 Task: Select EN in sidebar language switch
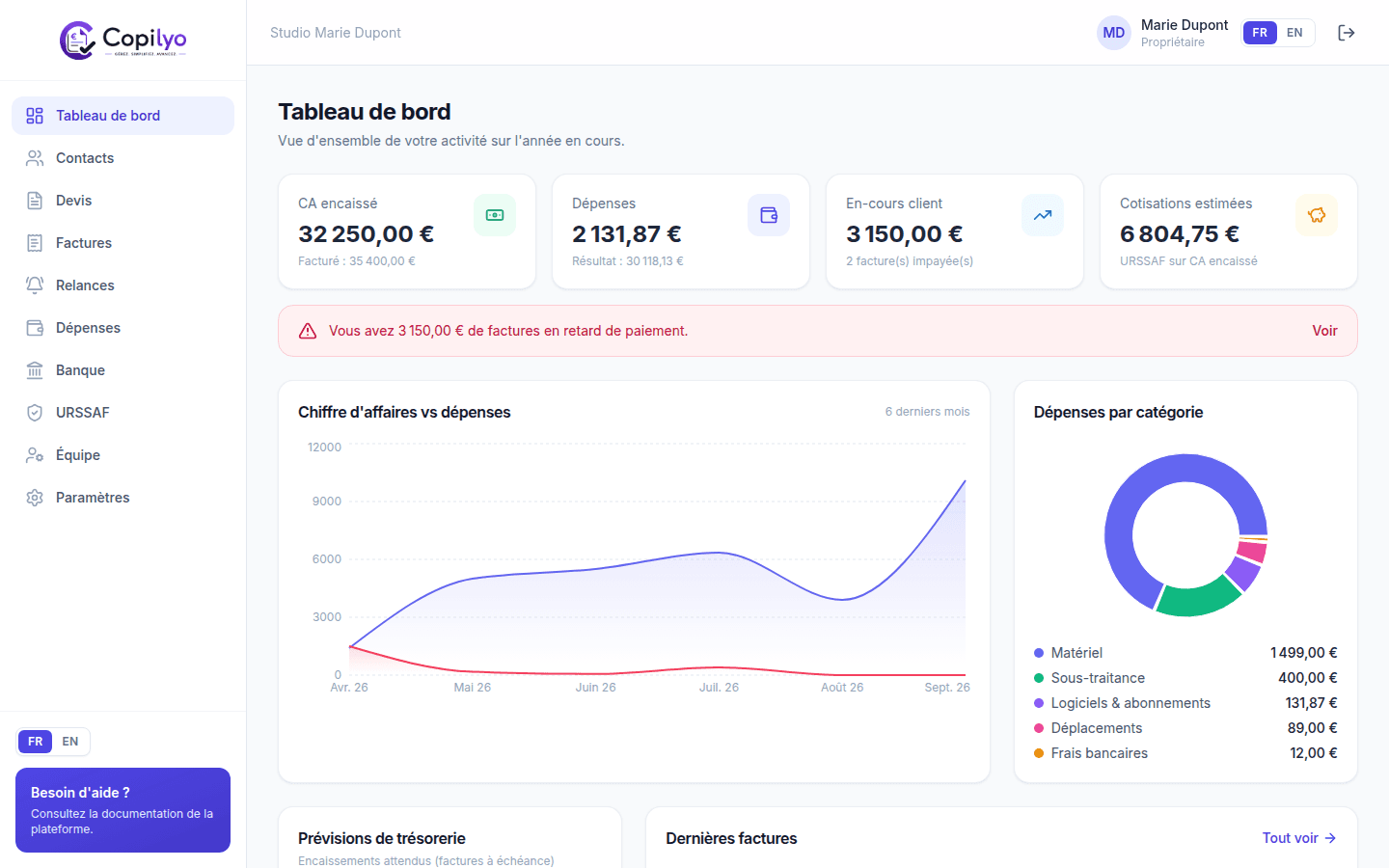pos(70,742)
